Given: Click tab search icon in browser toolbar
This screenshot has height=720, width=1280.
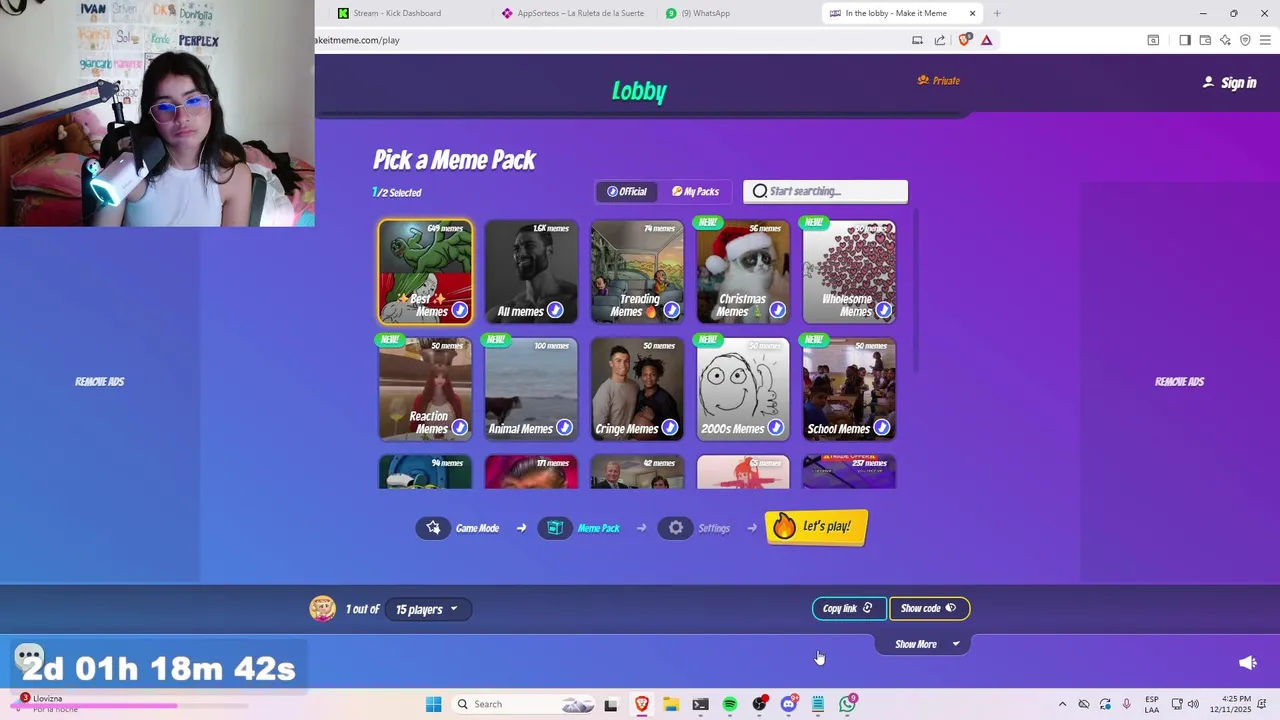Looking at the screenshot, I should (1153, 40).
